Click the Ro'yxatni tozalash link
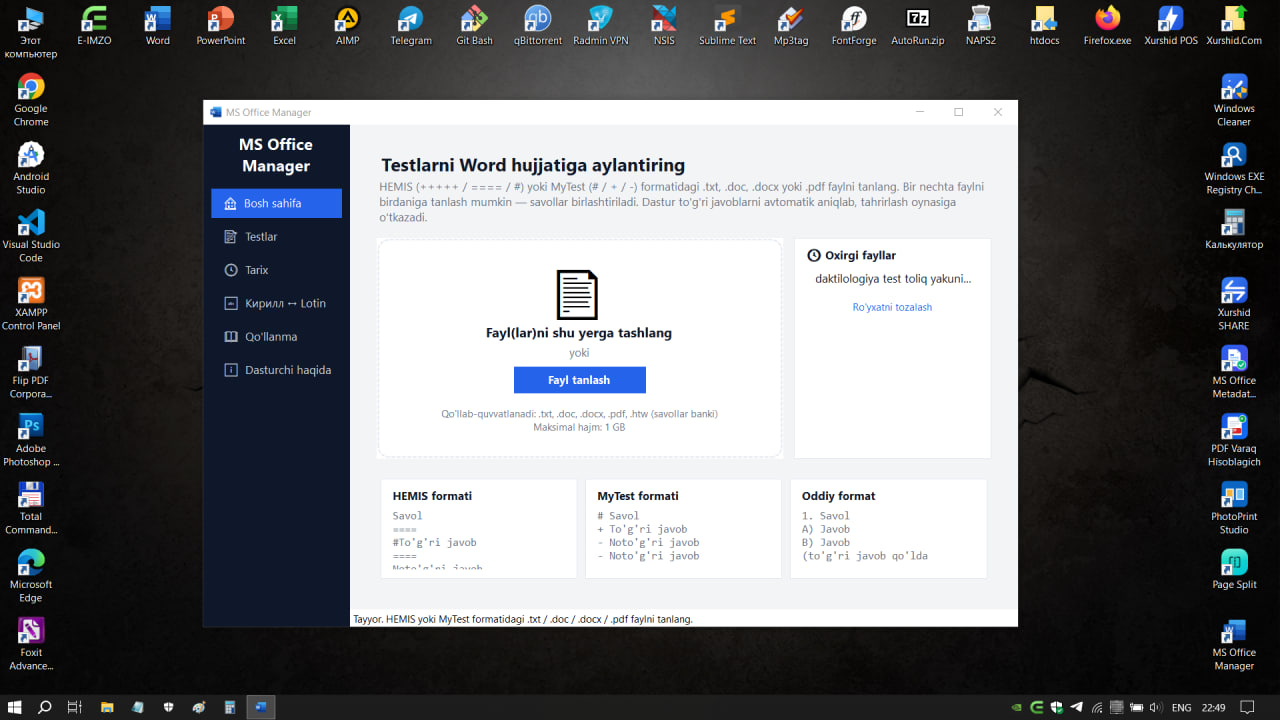 (892, 307)
